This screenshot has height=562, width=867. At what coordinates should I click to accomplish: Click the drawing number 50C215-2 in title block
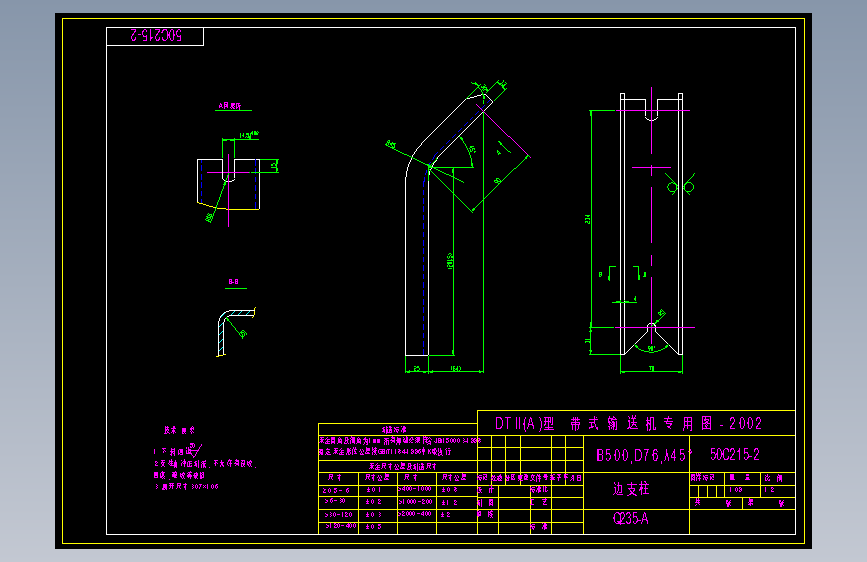click(x=735, y=455)
